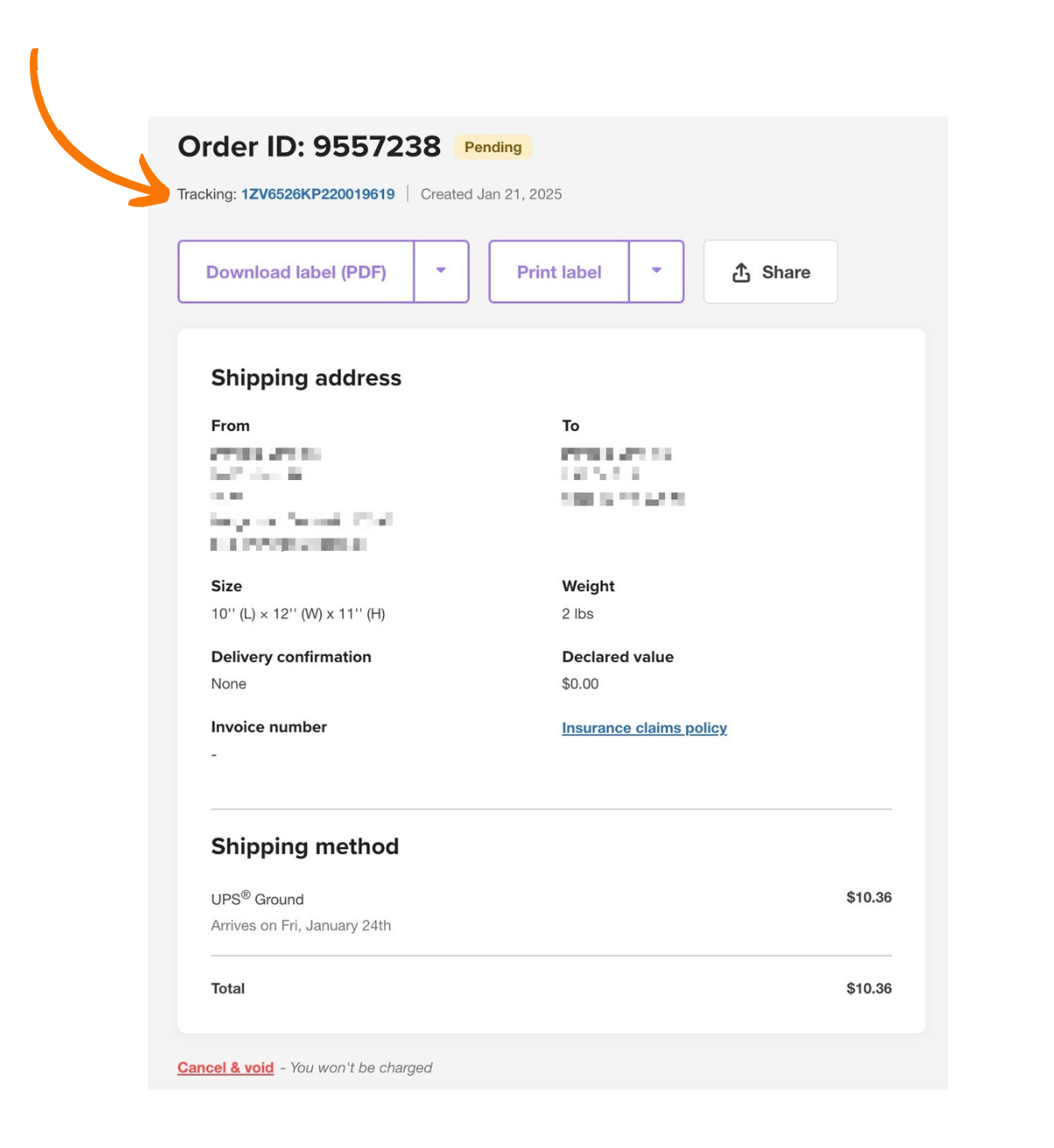Viewport: 1054px width, 1148px height.
Task: Click the Insurance claims policy link
Action: pyautogui.click(x=645, y=727)
